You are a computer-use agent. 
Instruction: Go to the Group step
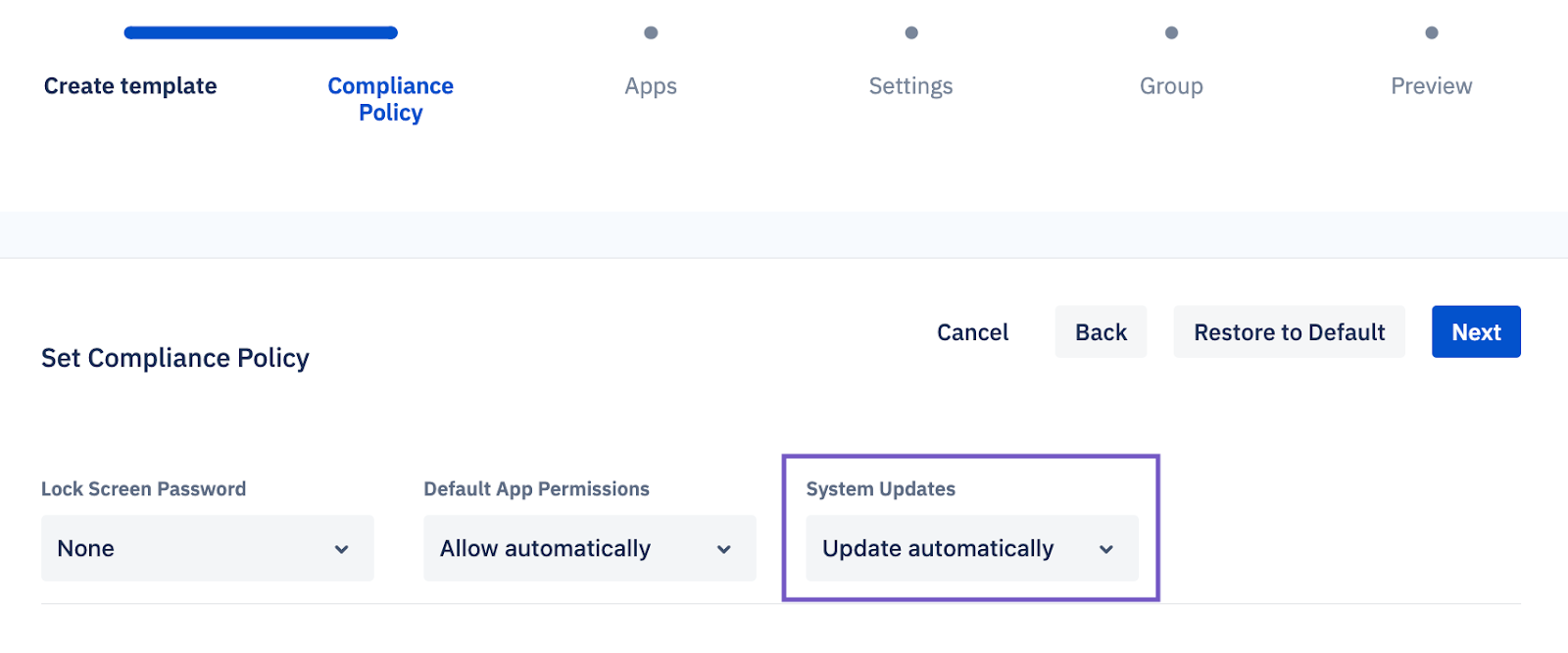point(1171,86)
